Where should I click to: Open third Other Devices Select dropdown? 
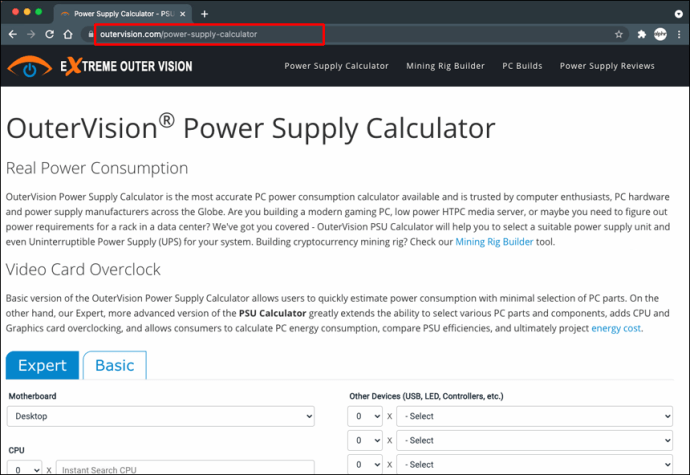[x=535, y=464]
